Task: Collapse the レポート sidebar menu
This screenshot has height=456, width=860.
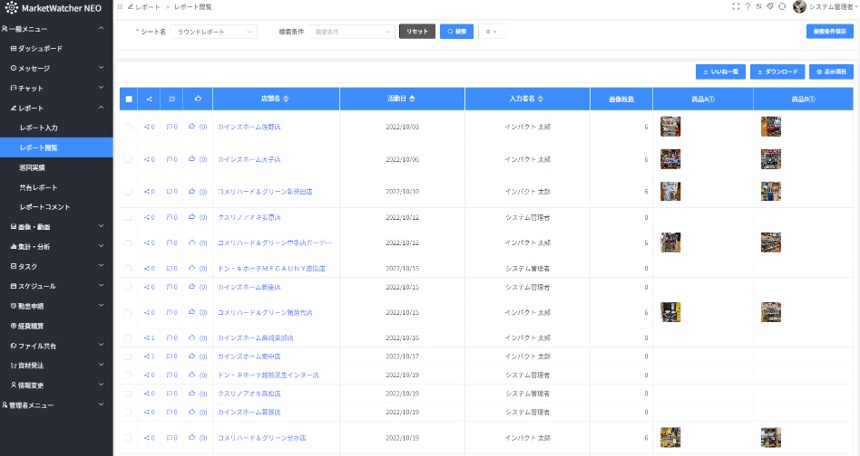Action: click(x=56, y=108)
